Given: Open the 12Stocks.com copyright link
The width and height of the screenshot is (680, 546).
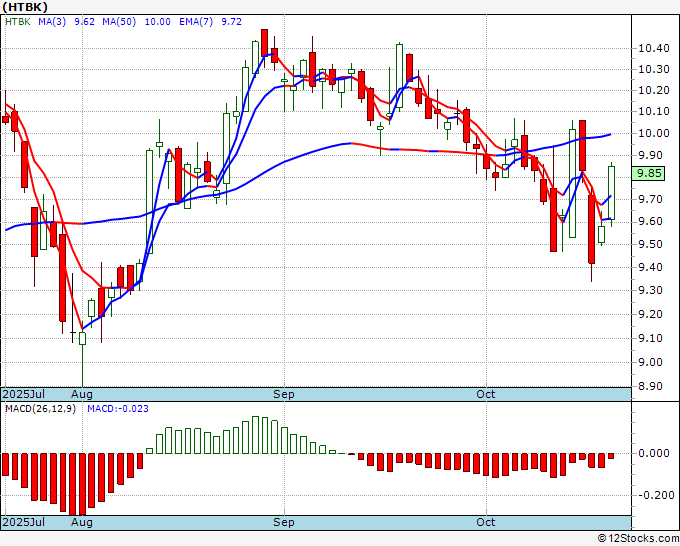Looking at the screenshot, I should click(x=638, y=539).
